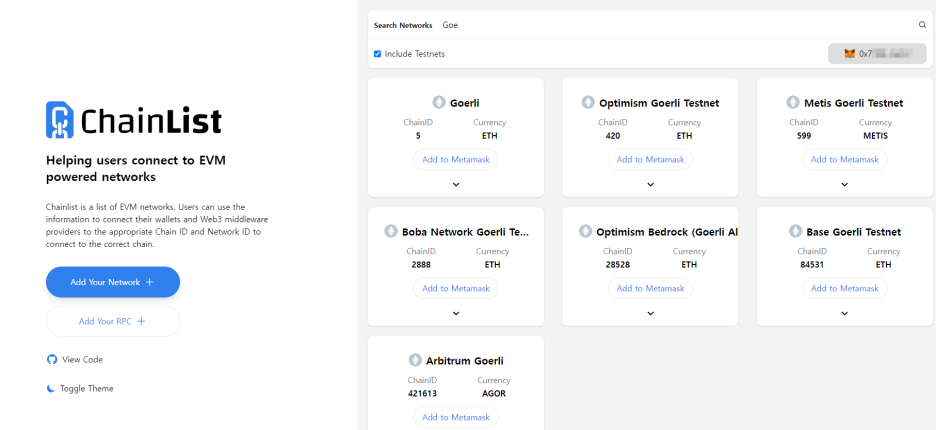
Task: Toggle the Include Testnets checkbox
Action: (377, 54)
